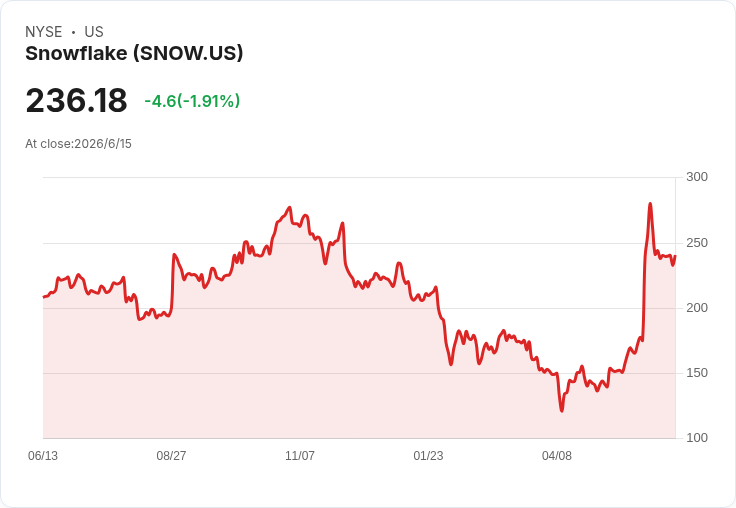Click the 100 y-axis price label

coord(697,438)
